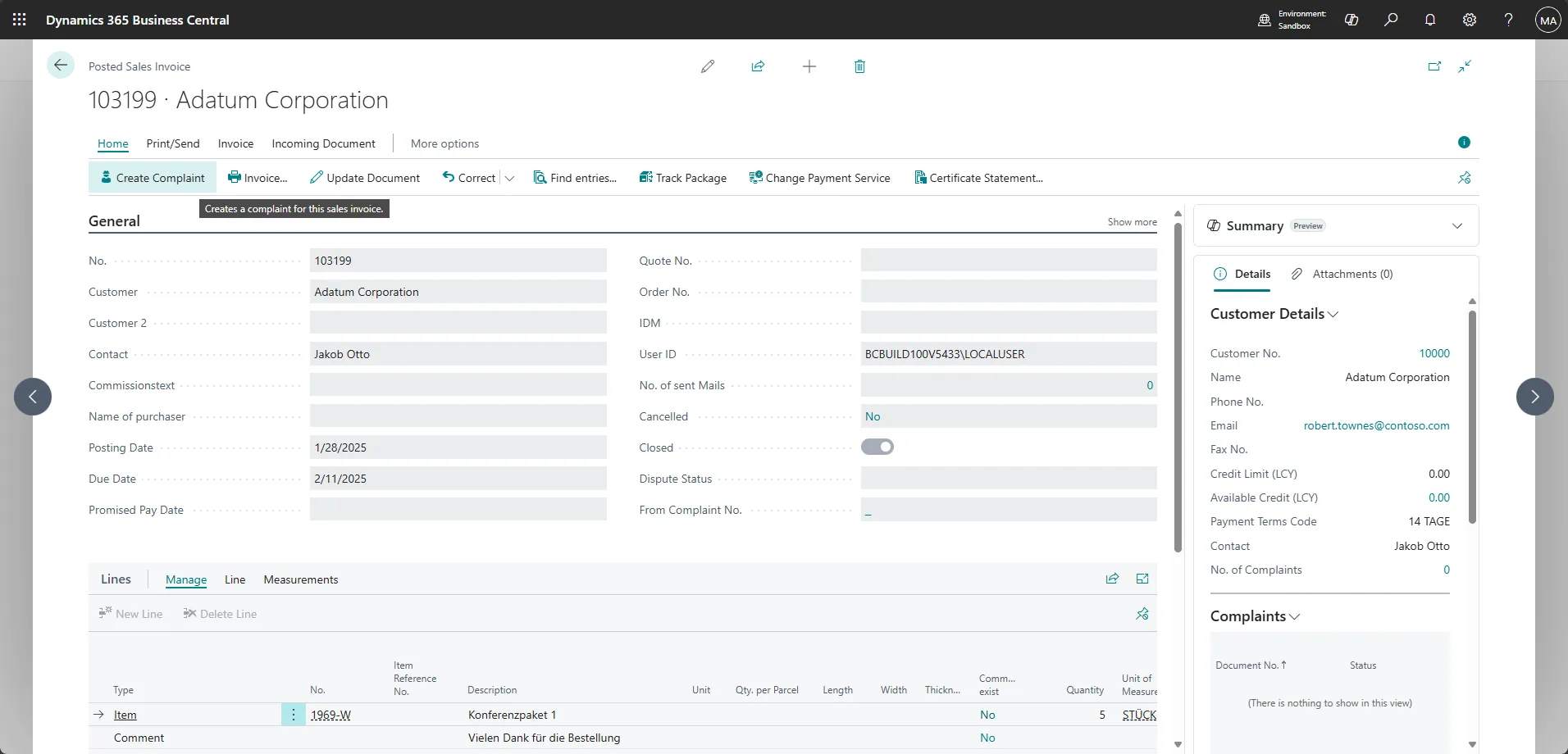The image size is (1568, 754).
Task: Click the blue information indicator icon
Action: point(1464,143)
